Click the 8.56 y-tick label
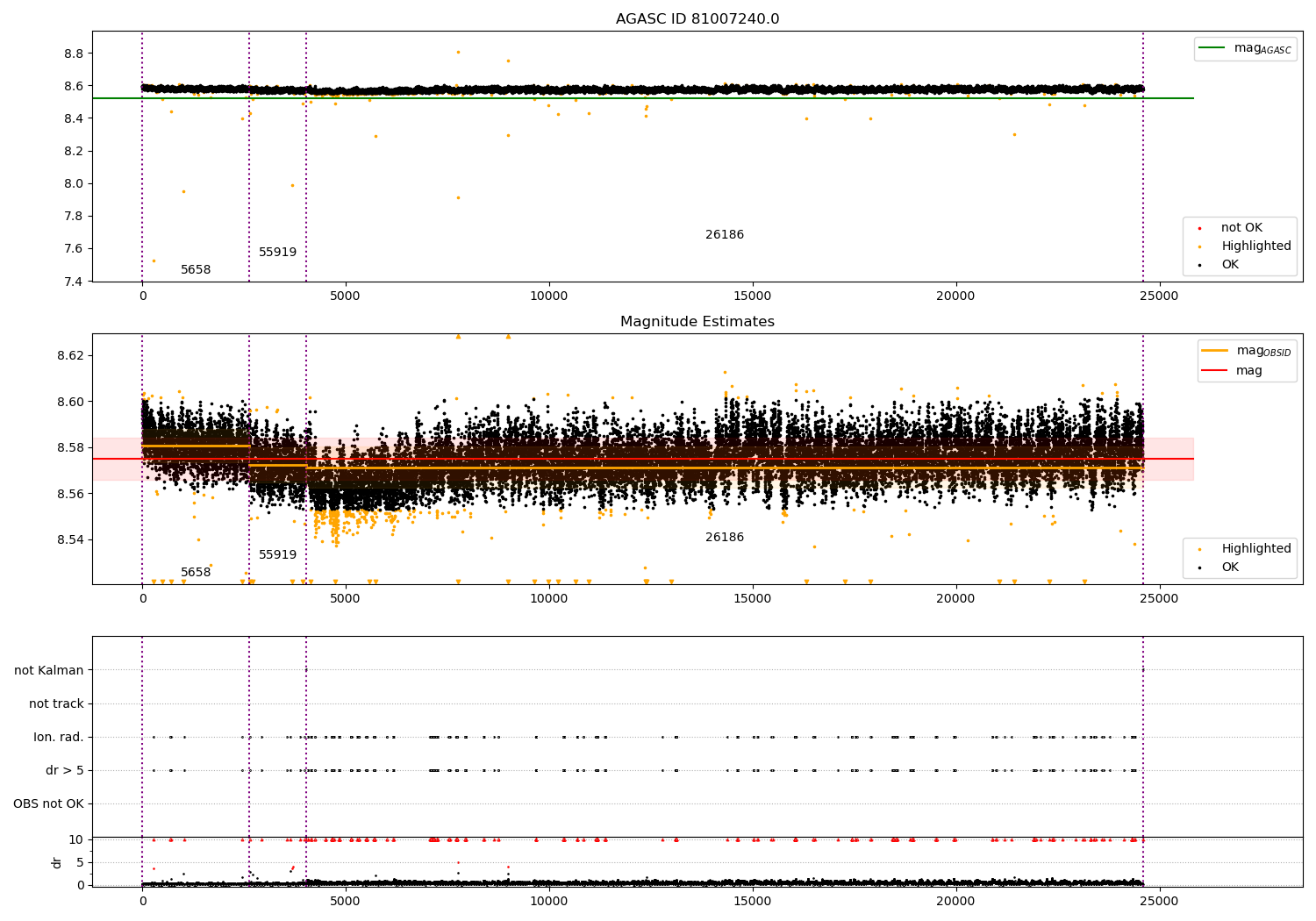The height and width of the screenshot is (921, 1316). pyautogui.click(x=71, y=494)
